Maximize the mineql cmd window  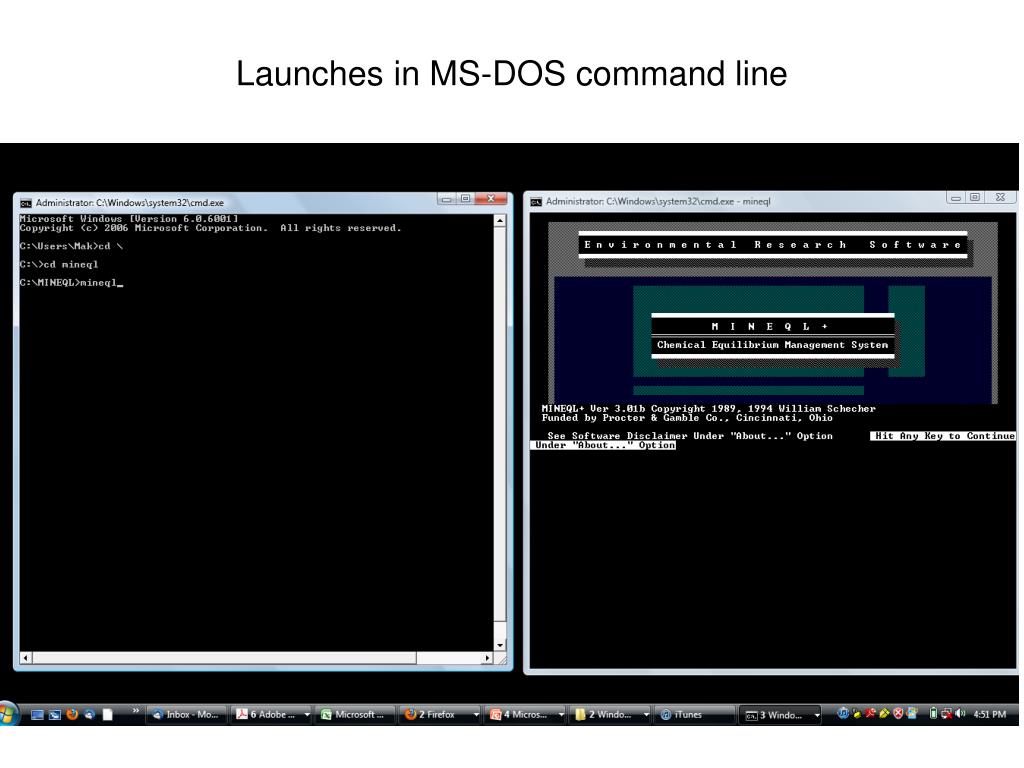click(x=975, y=197)
